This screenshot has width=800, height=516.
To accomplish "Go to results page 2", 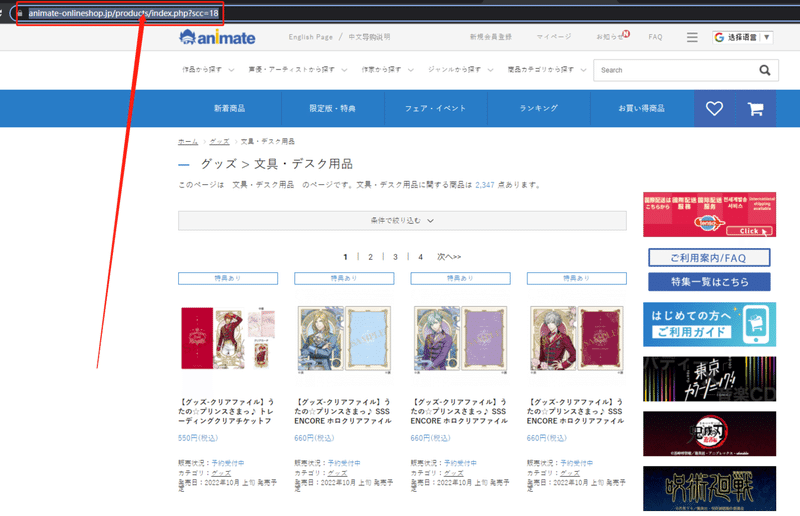I will click(370, 257).
